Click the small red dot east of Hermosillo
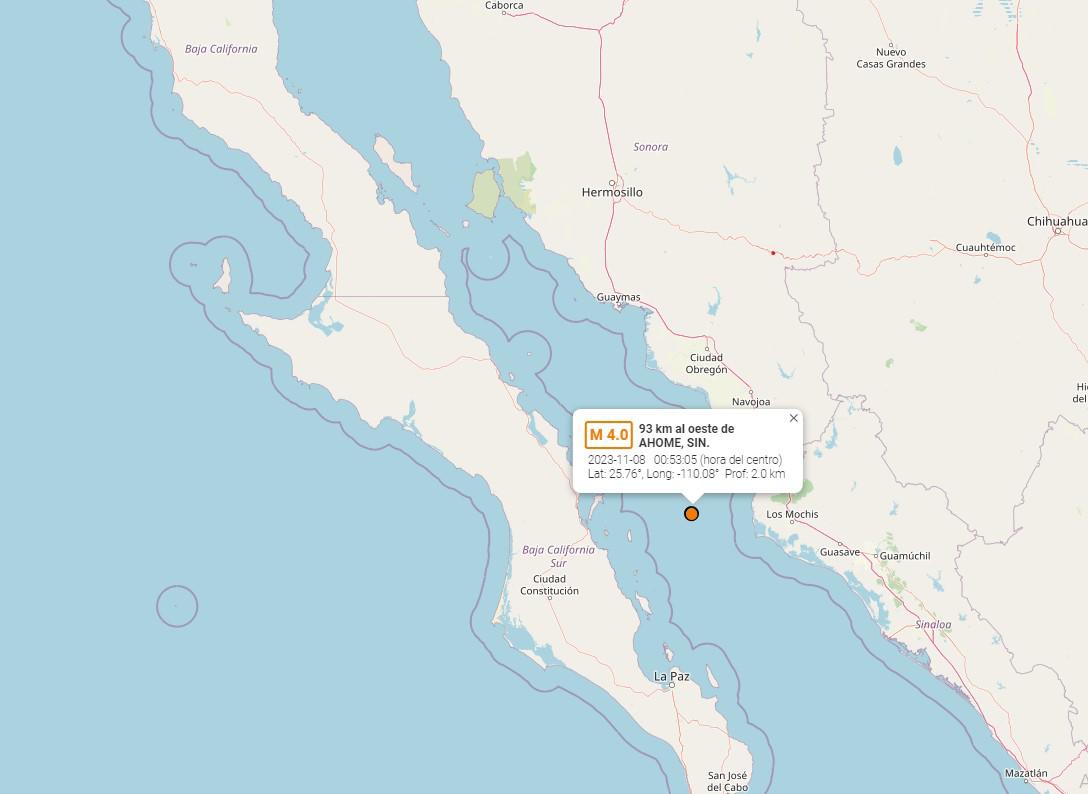Image resolution: width=1088 pixels, height=794 pixels. click(773, 253)
